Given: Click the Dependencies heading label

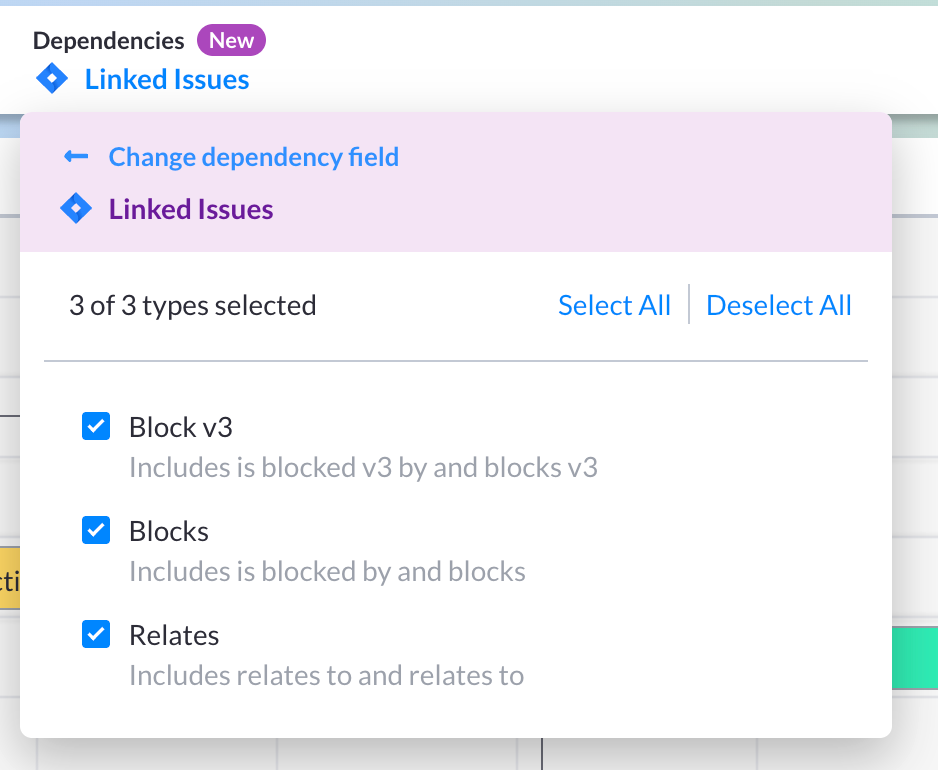Looking at the screenshot, I should (108, 41).
